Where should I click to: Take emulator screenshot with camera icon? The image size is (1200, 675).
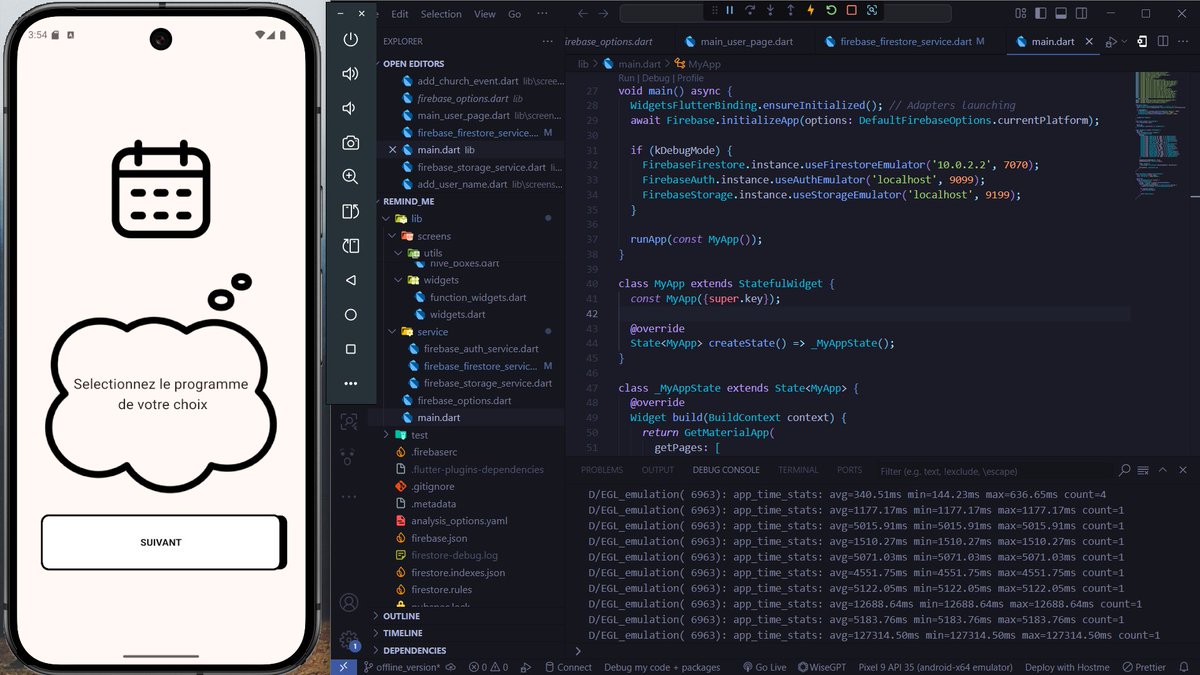tap(350, 143)
